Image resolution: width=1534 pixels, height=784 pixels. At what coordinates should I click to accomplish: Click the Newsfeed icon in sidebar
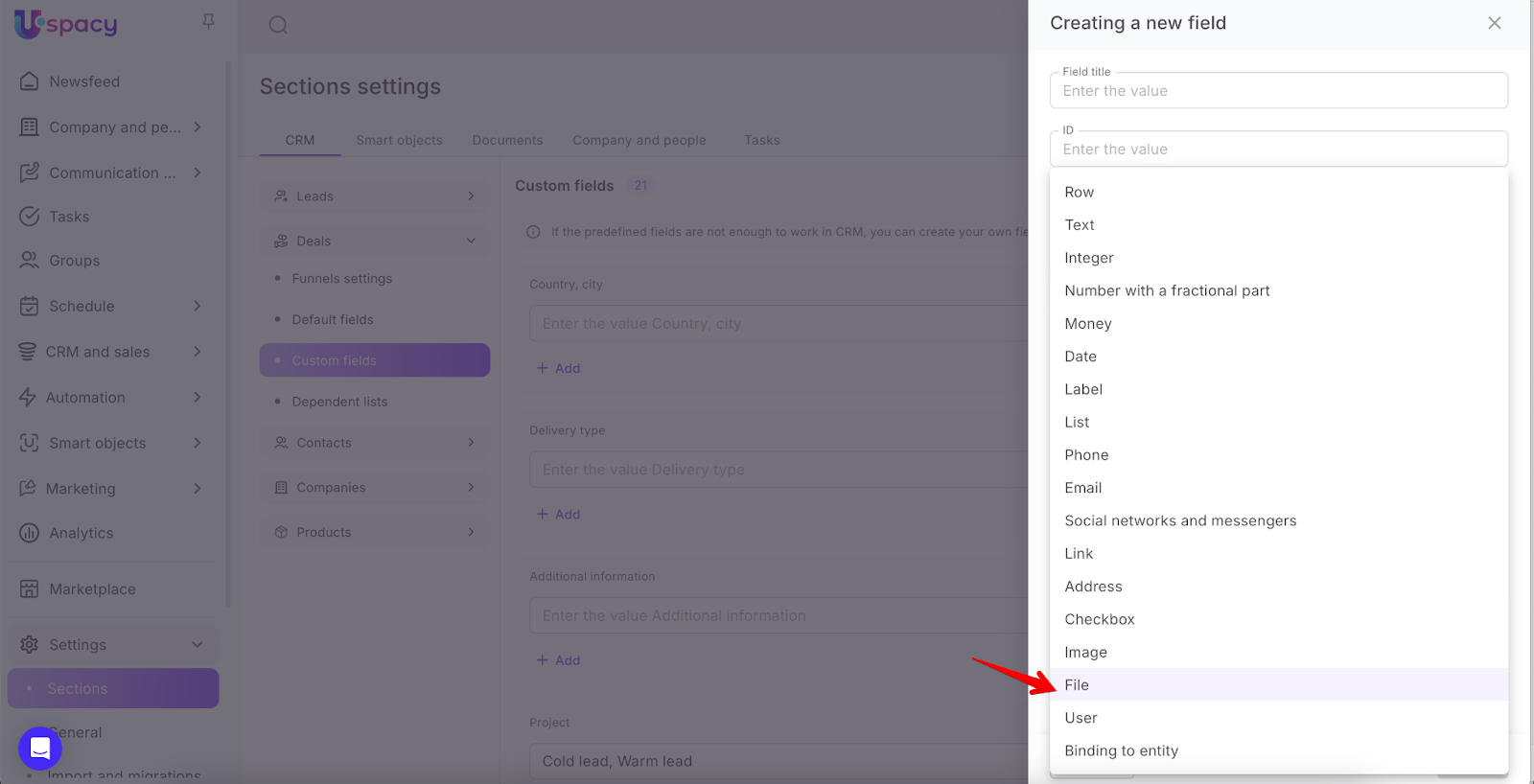30,81
